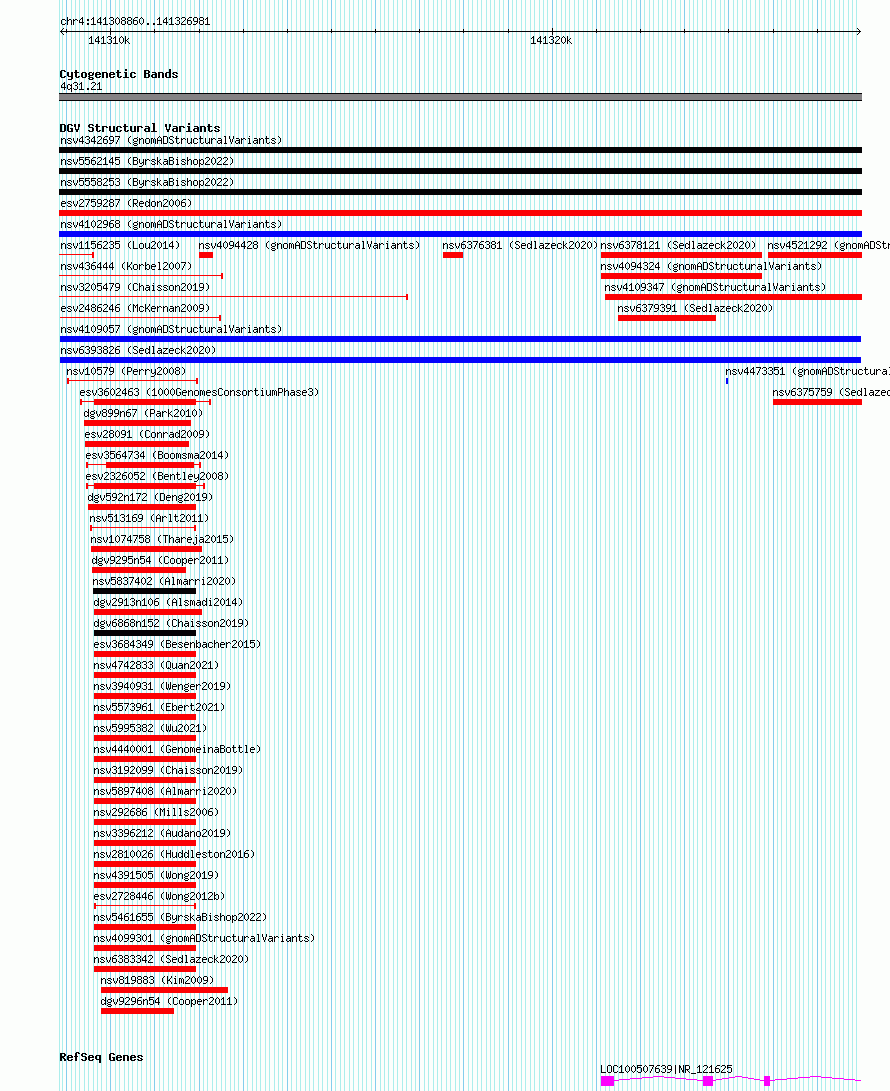Click the nsv819883 Kim2009 label

[x=157, y=980]
